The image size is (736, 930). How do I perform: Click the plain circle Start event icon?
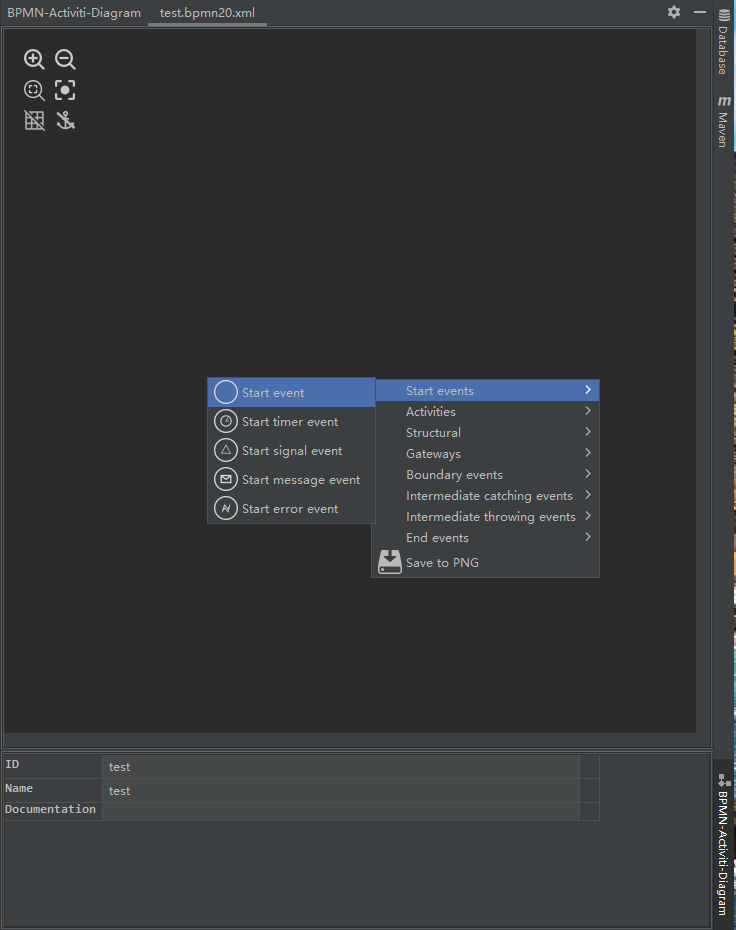pos(226,392)
